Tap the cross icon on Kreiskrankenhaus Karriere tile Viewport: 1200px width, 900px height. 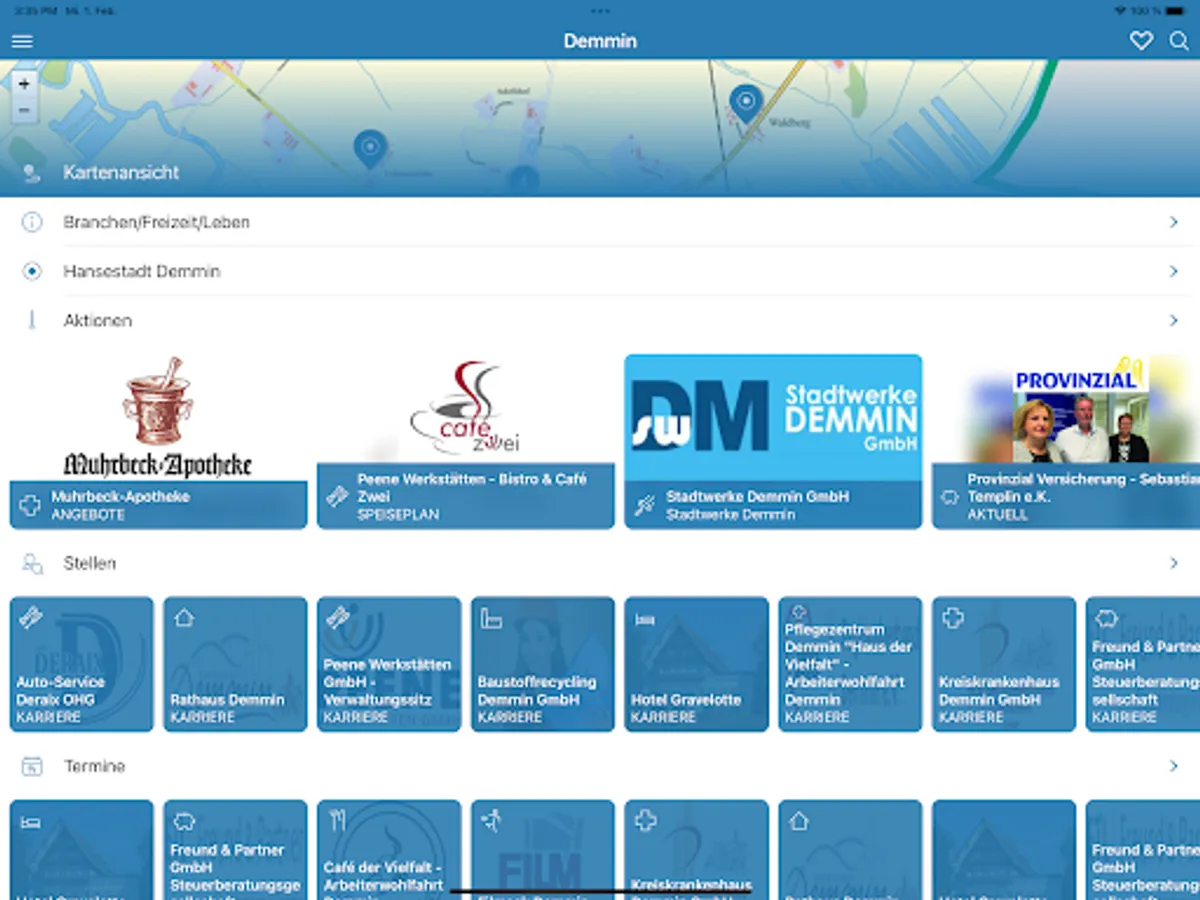click(x=953, y=618)
